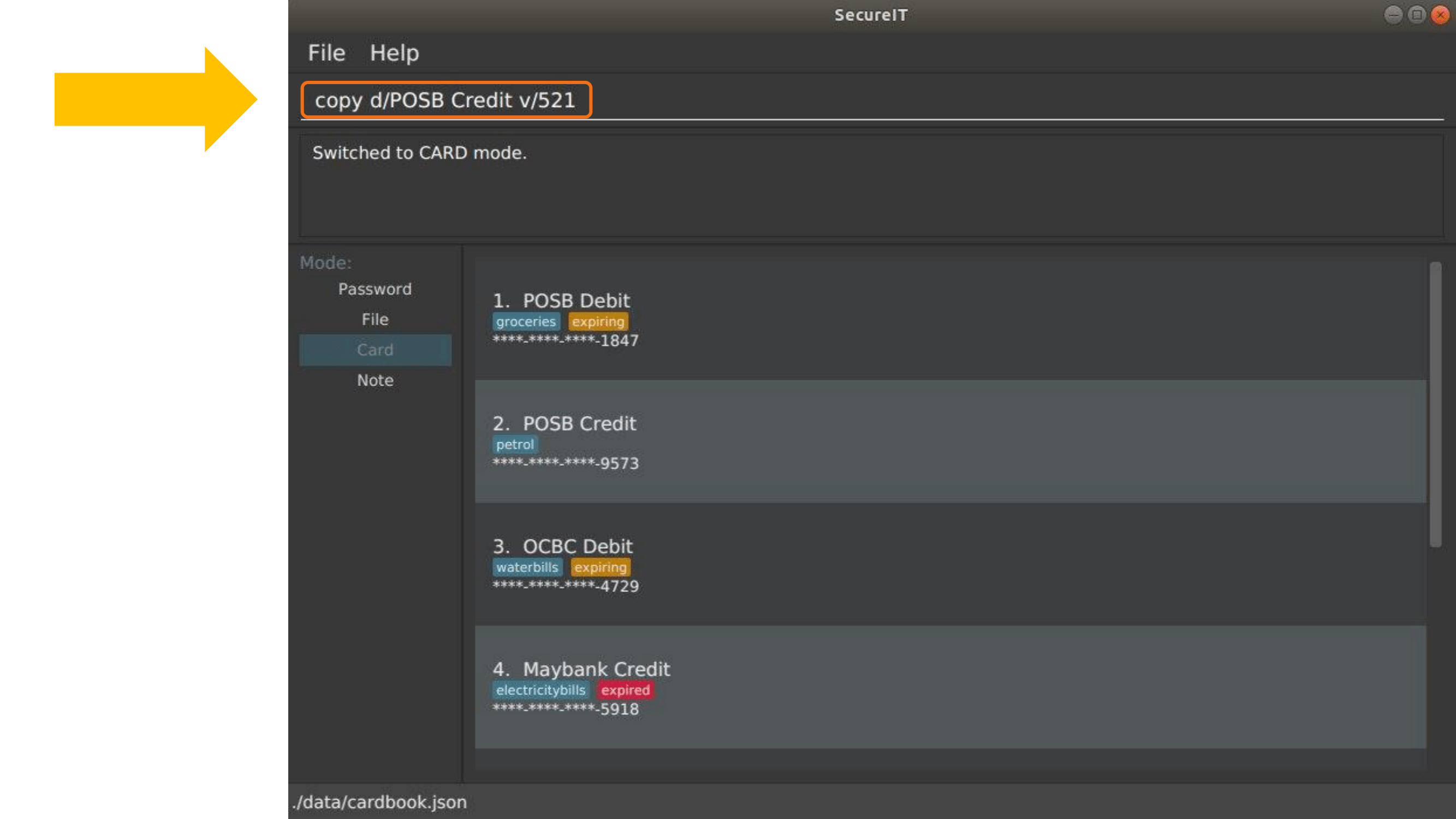Click the ./data/cardbook.json status path
The width and height of the screenshot is (1456, 819).
[379, 802]
